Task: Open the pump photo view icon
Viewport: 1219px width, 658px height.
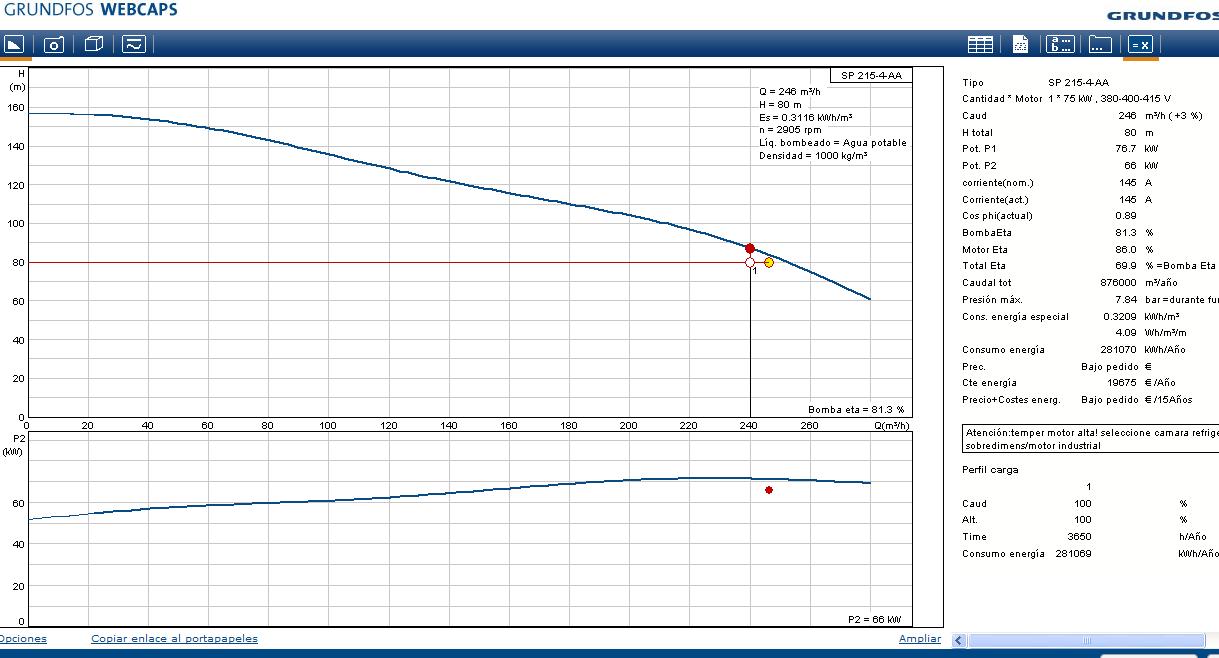Action: pyautogui.click(x=54, y=44)
